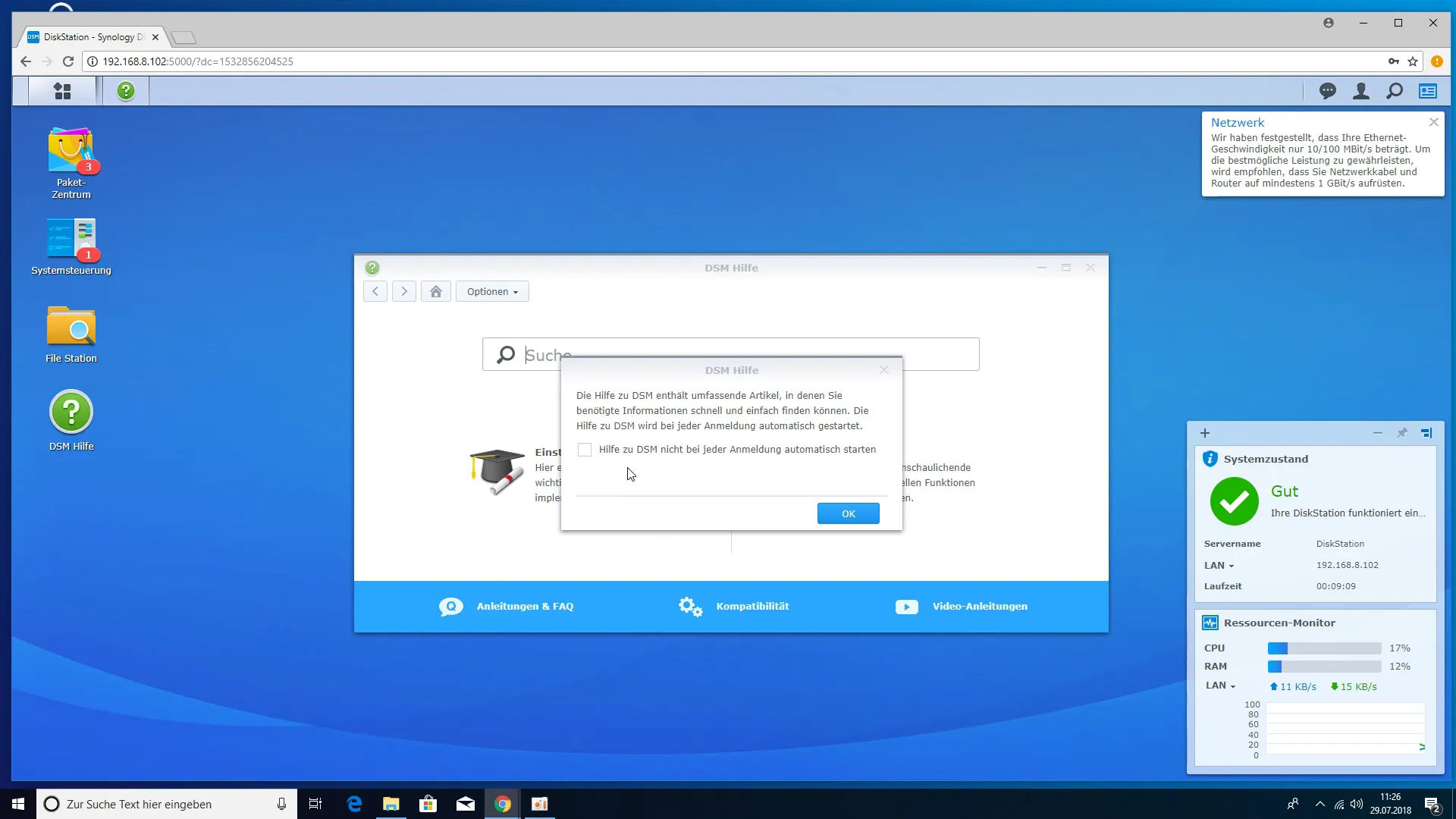The width and height of the screenshot is (1456, 819).
Task: Open Chrome from Windows taskbar
Action: (x=503, y=804)
